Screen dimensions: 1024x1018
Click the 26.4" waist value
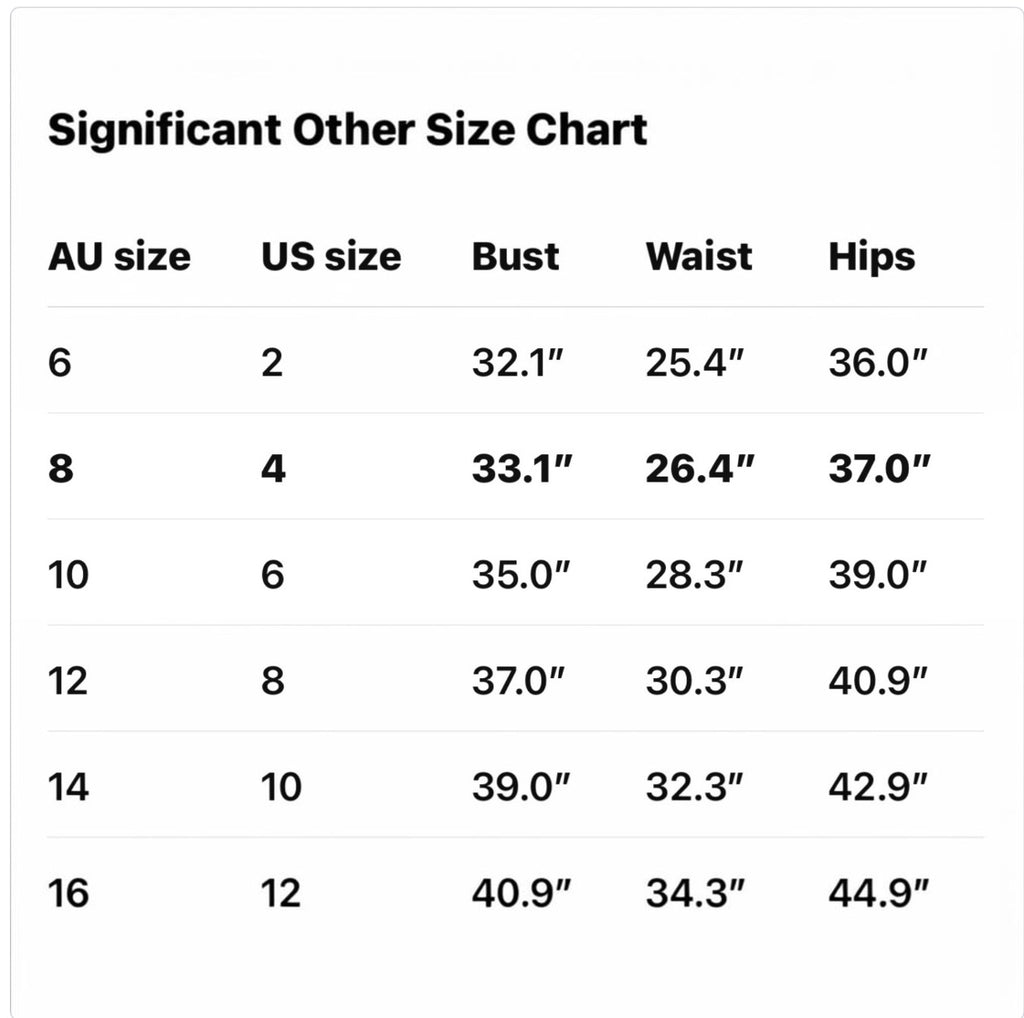click(699, 469)
